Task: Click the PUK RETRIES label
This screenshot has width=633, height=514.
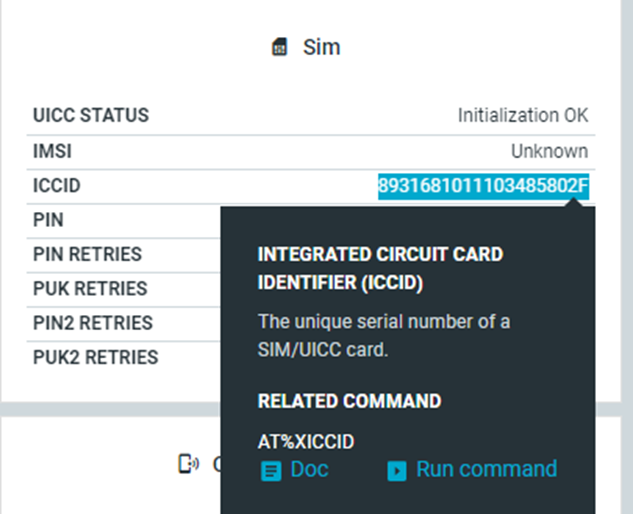Action: (x=90, y=289)
